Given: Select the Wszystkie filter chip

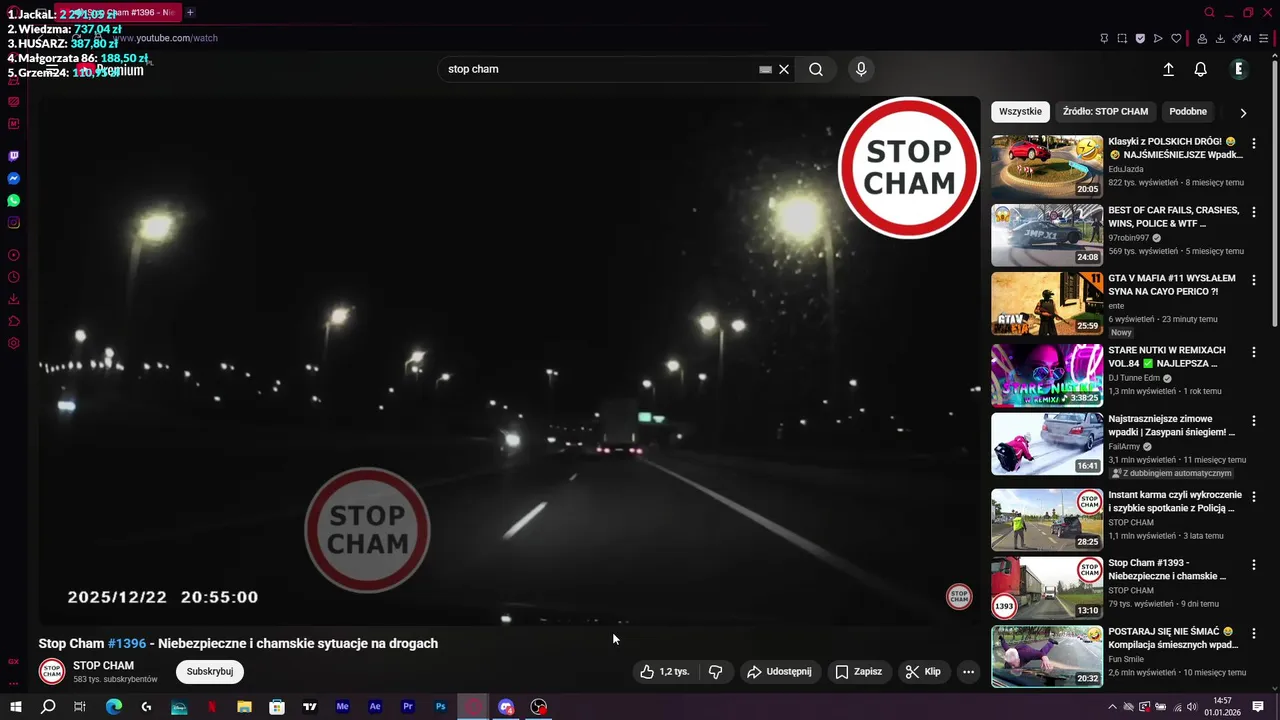Looking at the screenshot, I should click(x=1020, y=111).
